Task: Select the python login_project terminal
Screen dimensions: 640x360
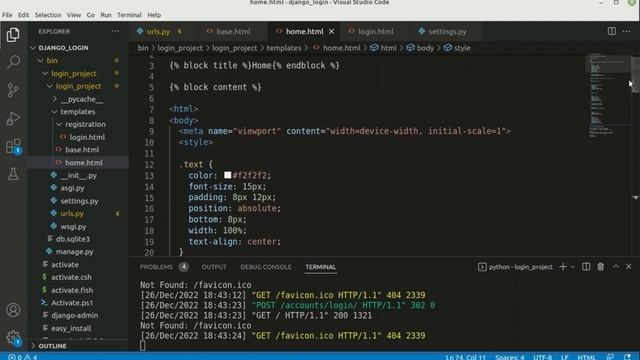Action: pyautogui.click(x=515, y=267)
